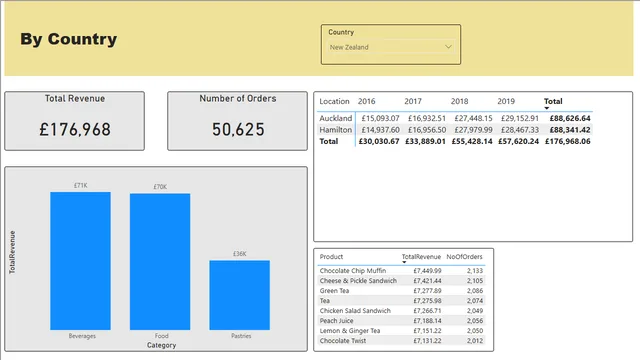This screenshot has width=640, height=360.
Task: Click the 2018 column header
Action: pos(459,101)
